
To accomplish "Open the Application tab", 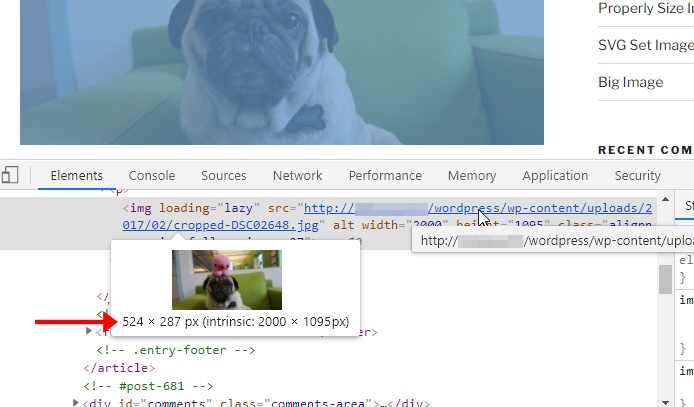I will point(555,176).
